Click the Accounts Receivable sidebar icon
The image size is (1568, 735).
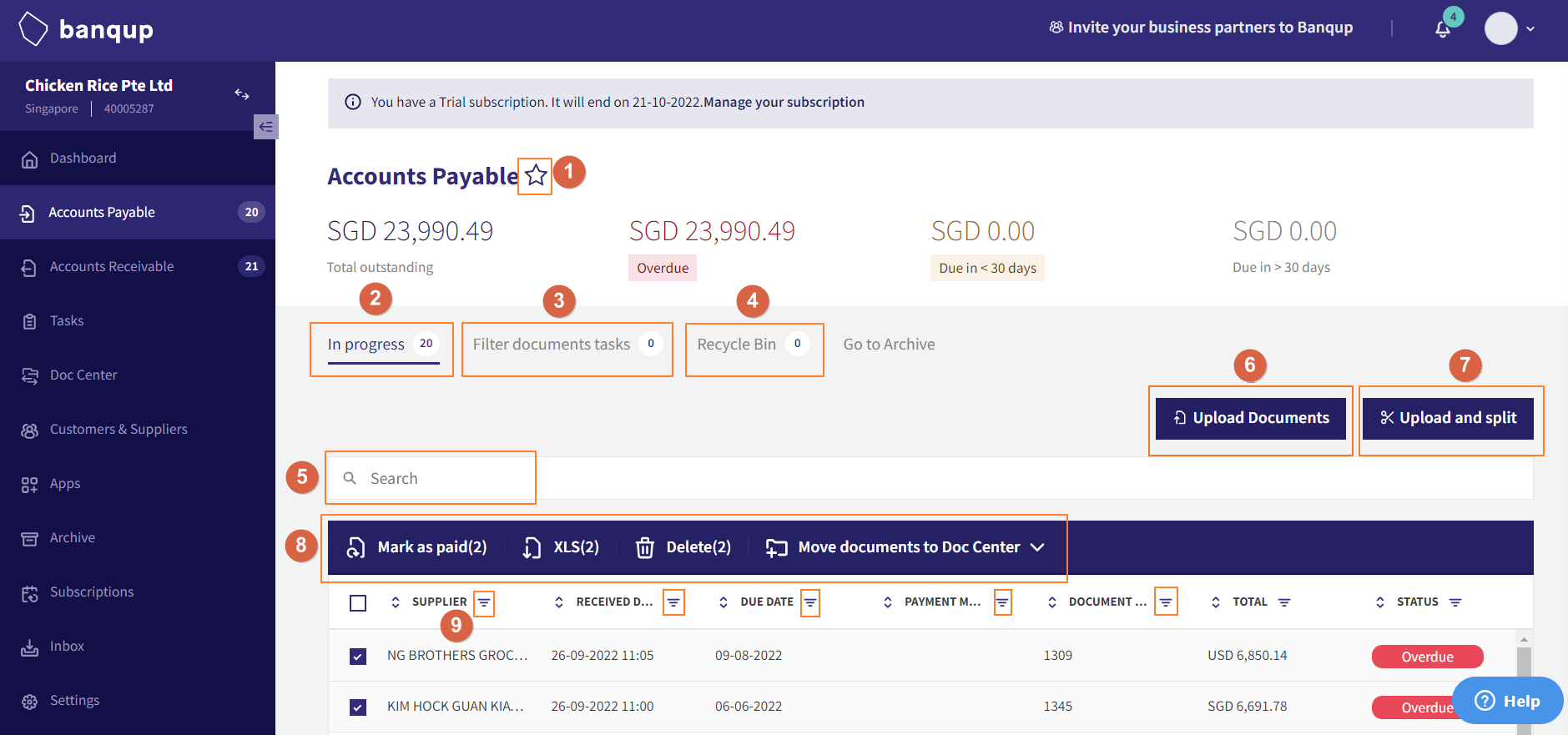tap(29, 267)
